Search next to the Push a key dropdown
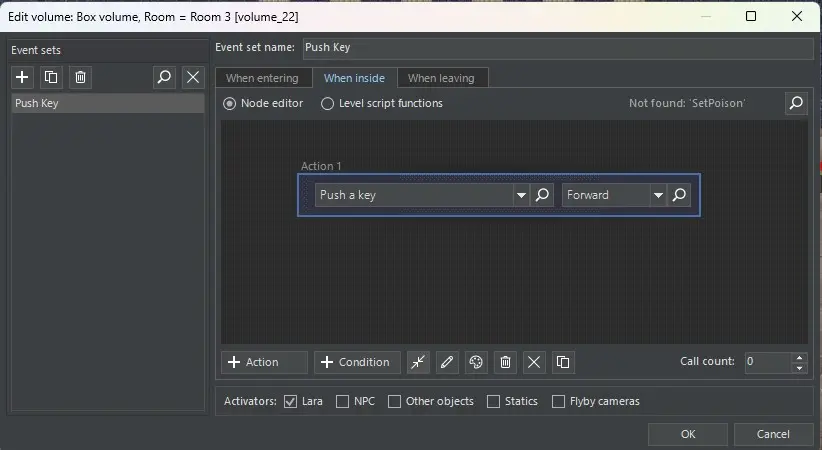 tap(543, 195)
